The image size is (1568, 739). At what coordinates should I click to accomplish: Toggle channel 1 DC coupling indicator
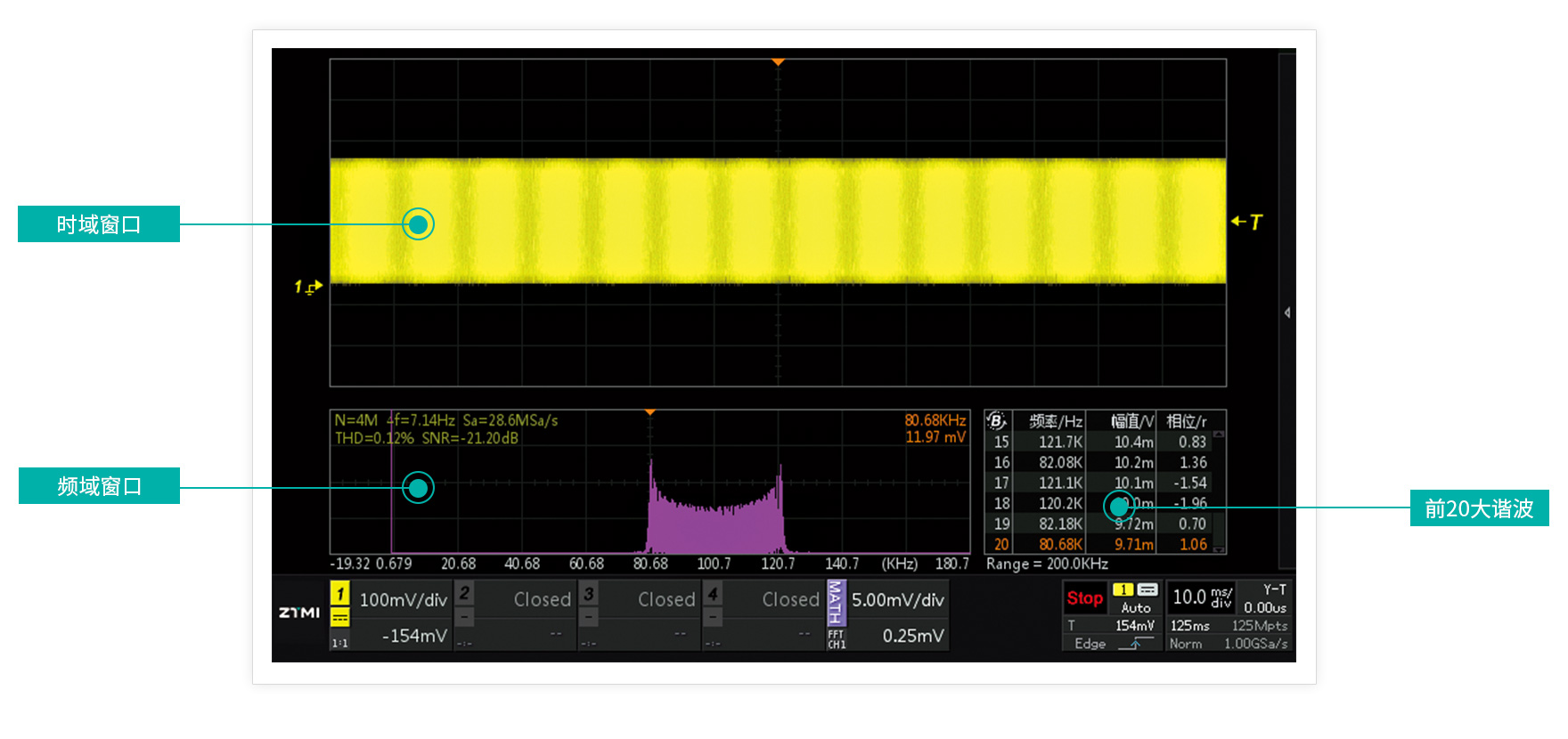[x=339, y=617]
